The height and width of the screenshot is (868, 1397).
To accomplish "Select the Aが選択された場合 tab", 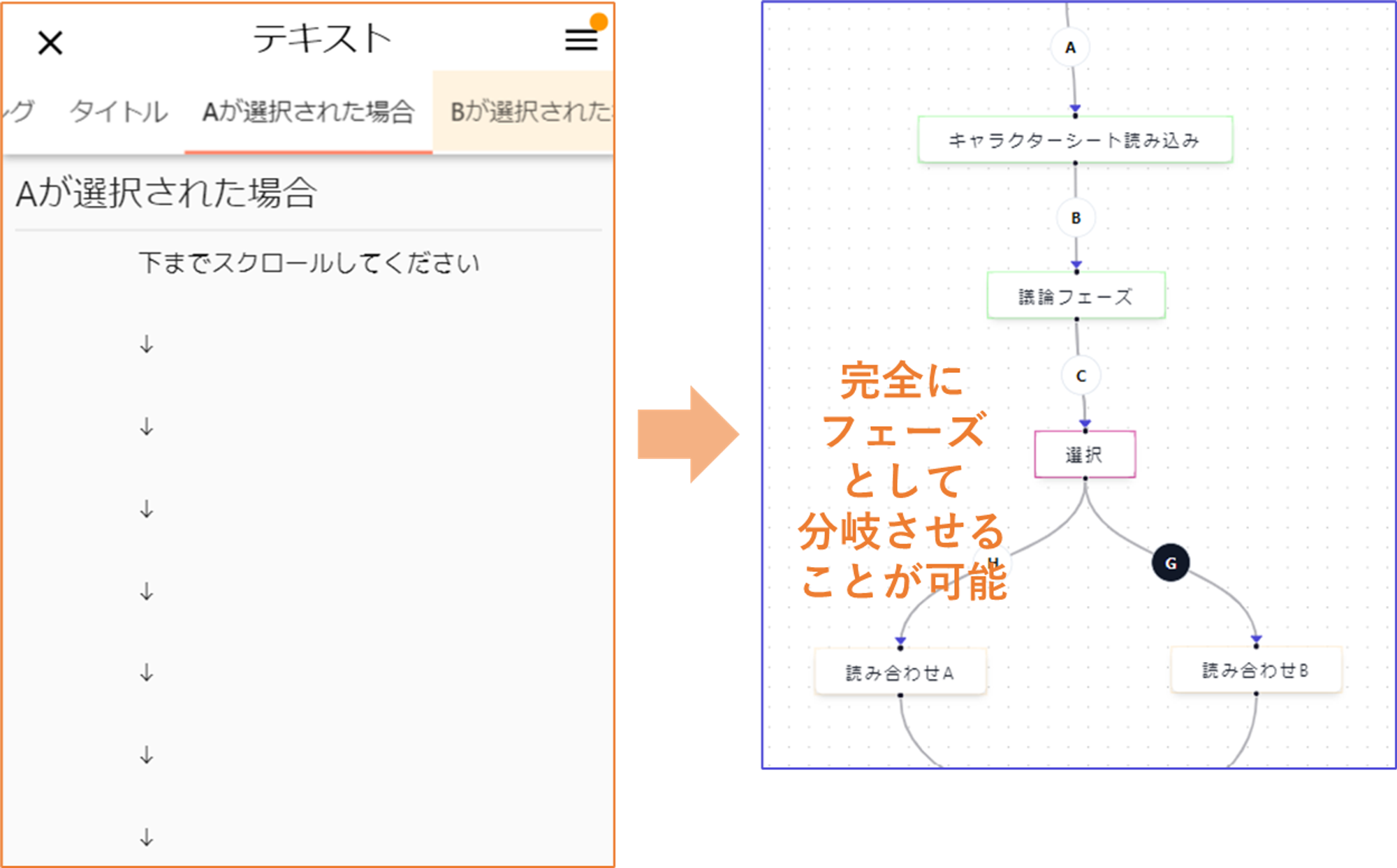I will 308,112.
